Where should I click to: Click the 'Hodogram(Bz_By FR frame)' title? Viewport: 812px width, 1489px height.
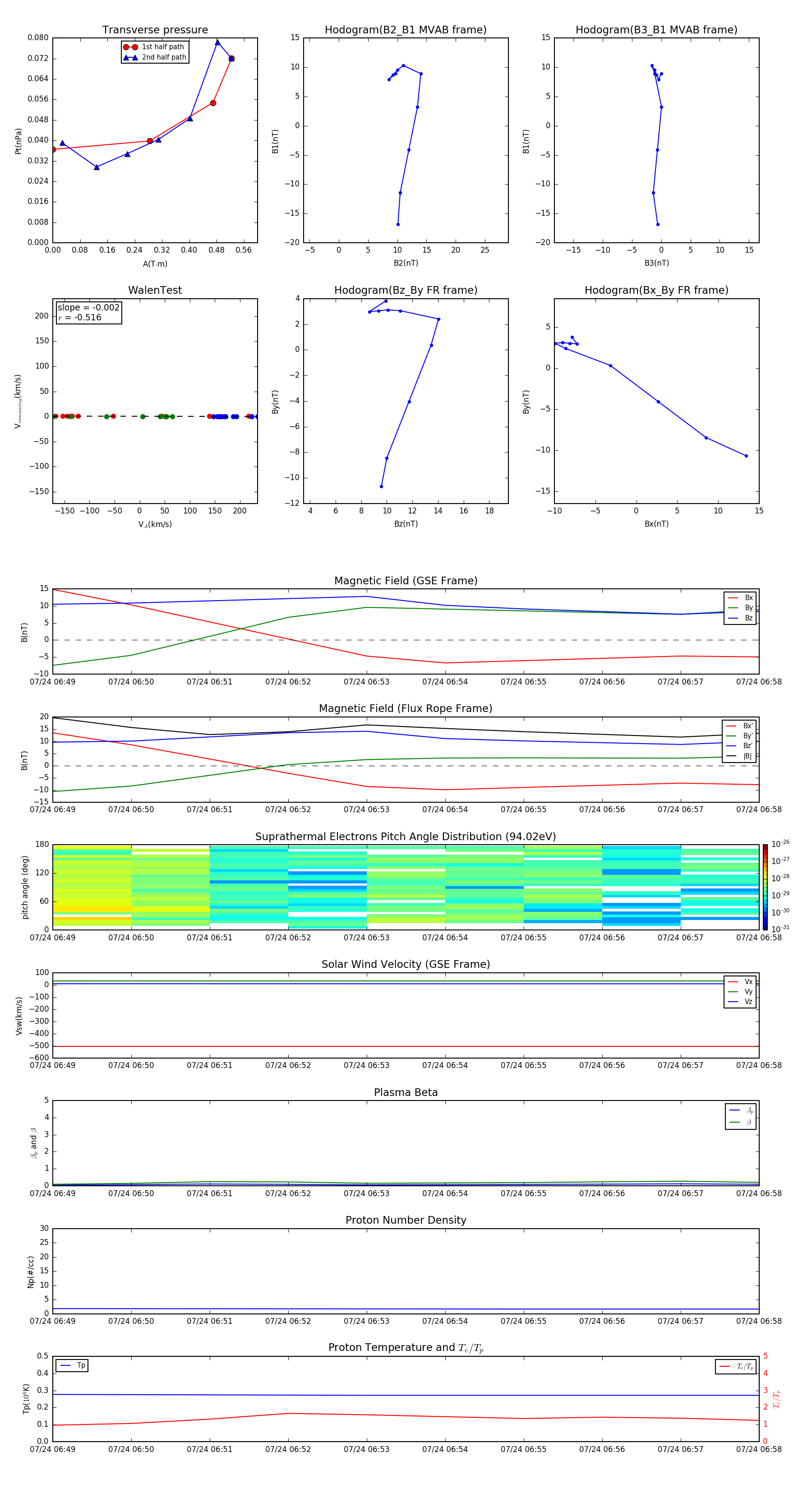point(406,290)
